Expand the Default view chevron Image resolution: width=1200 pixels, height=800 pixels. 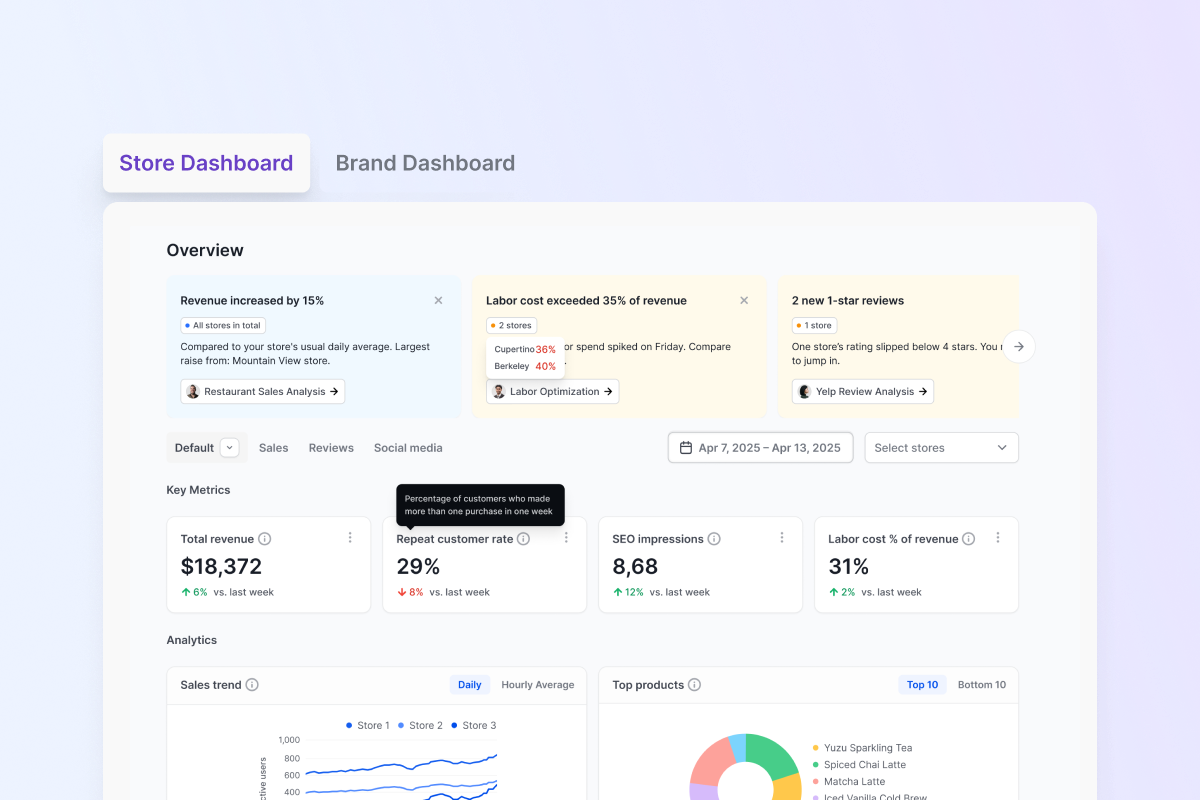tap(230, 448)
